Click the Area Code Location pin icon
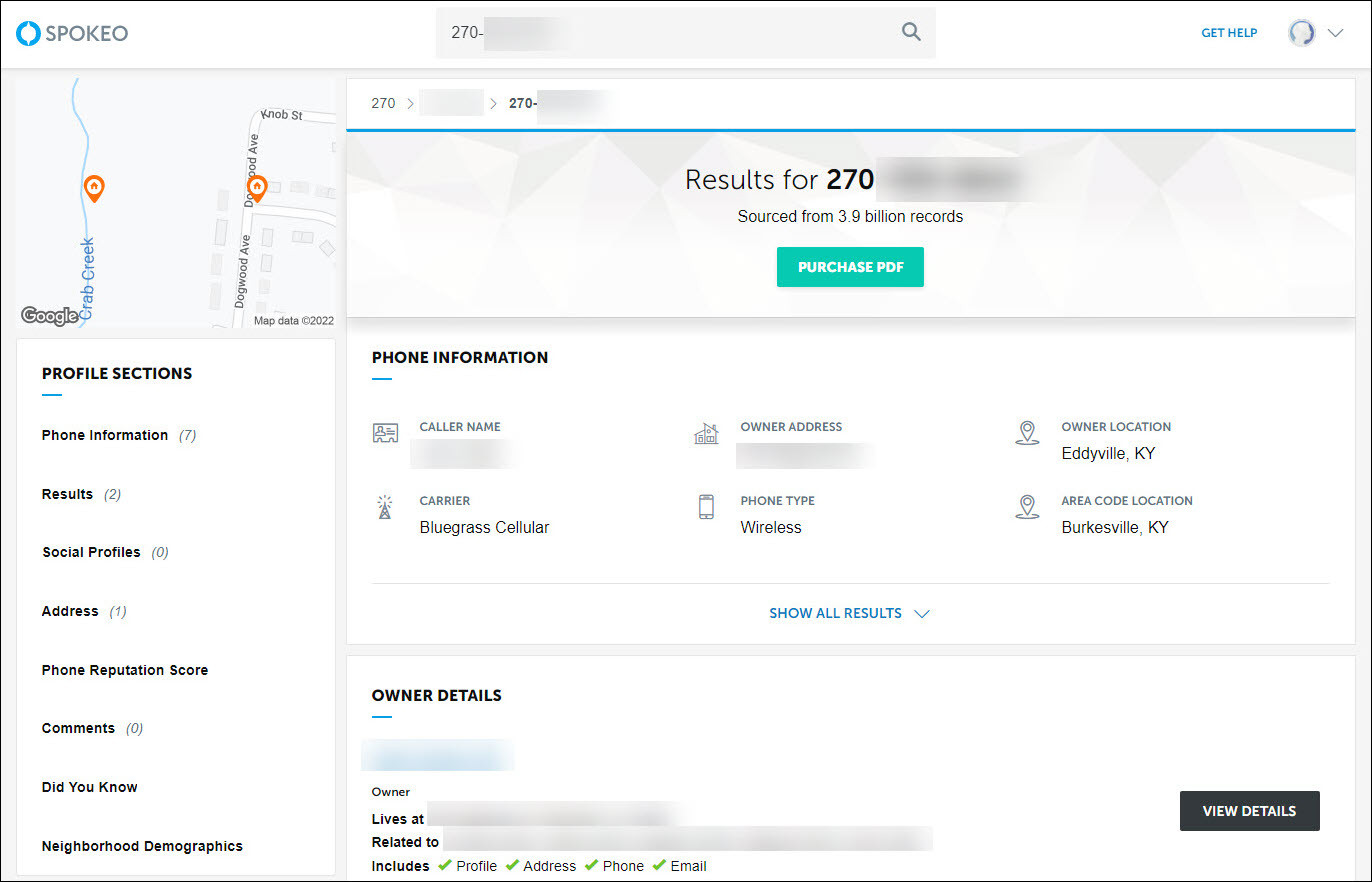 (x=1027, y=507)
